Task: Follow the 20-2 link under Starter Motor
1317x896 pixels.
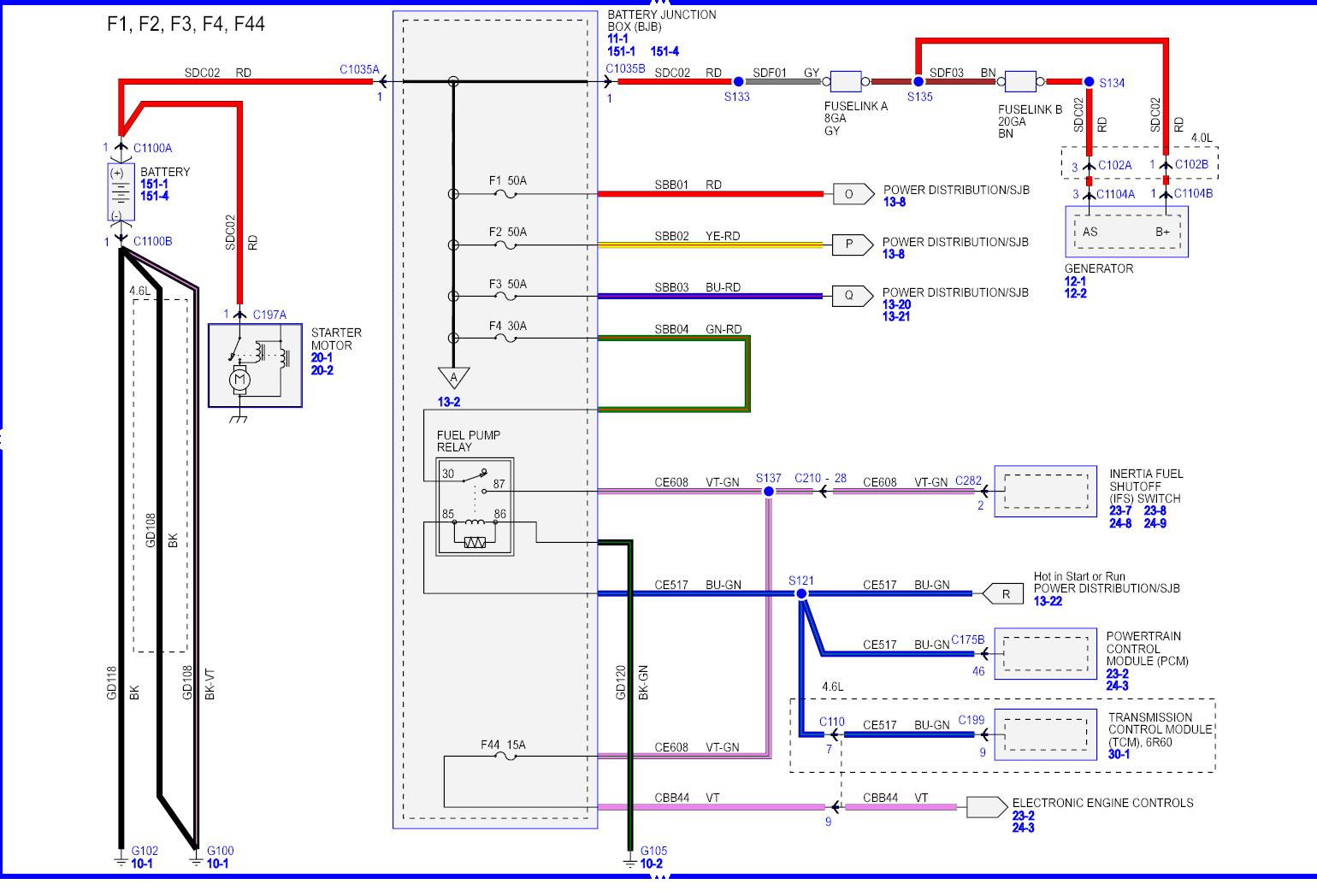Action: [322, 371]
